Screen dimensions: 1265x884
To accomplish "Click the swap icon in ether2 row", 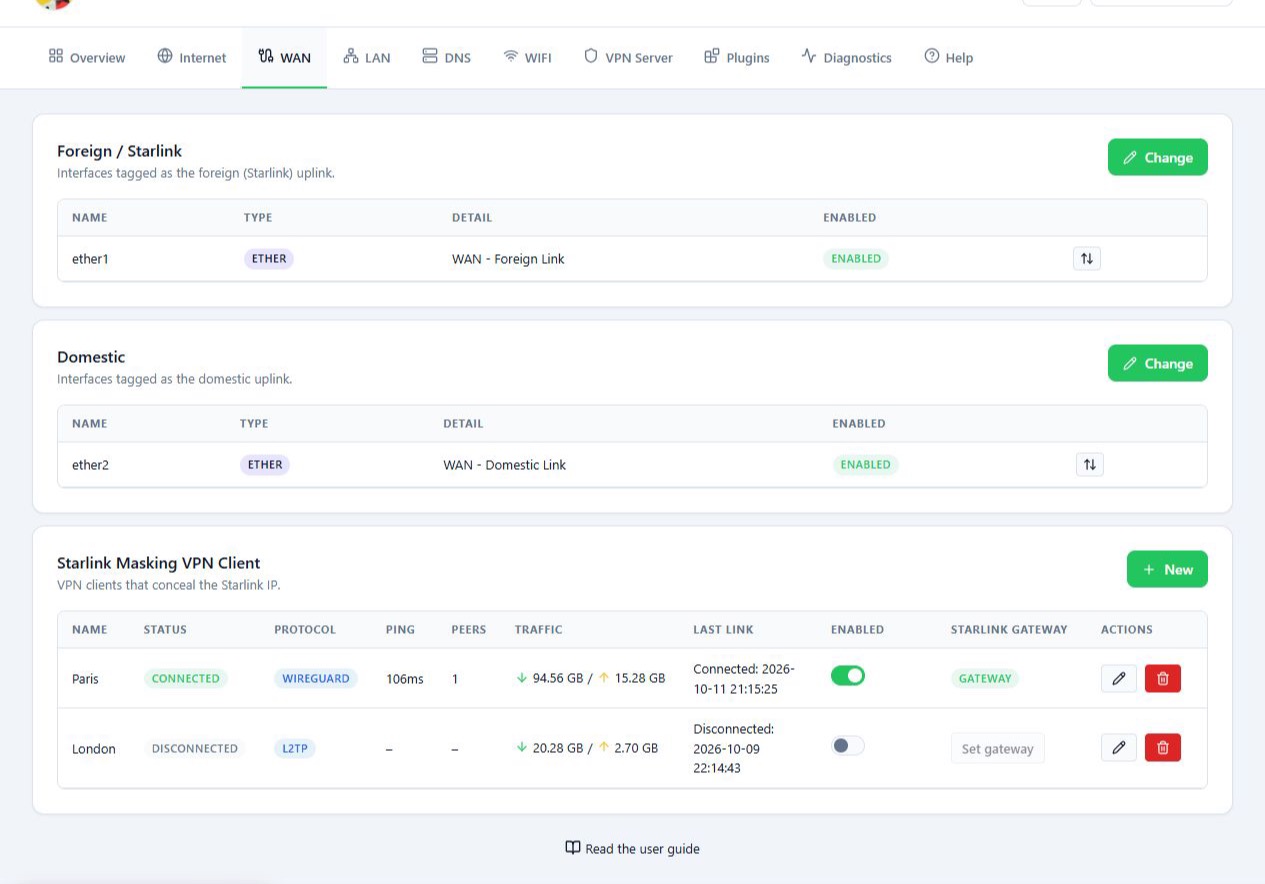I will [x=1090, y=464].
